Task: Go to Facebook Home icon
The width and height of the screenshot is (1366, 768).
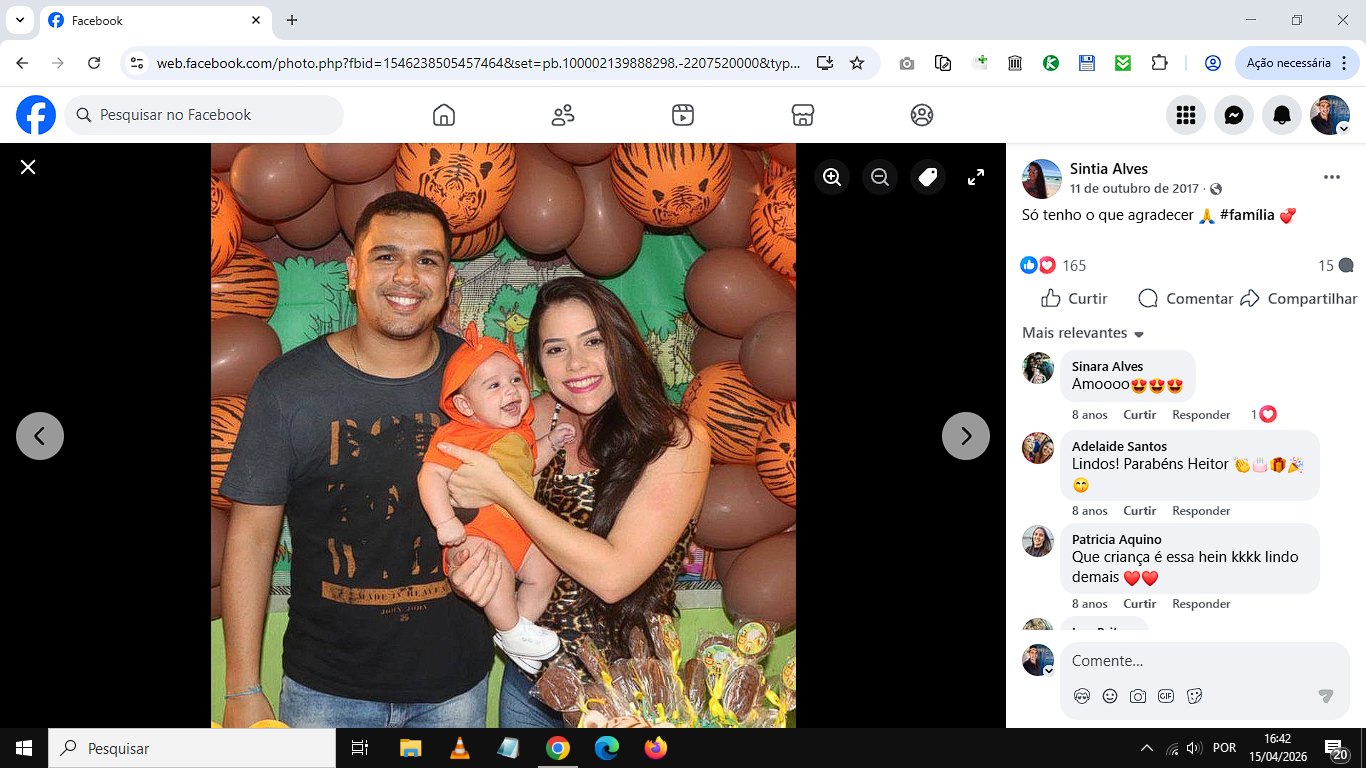Action: pos(444,115)
